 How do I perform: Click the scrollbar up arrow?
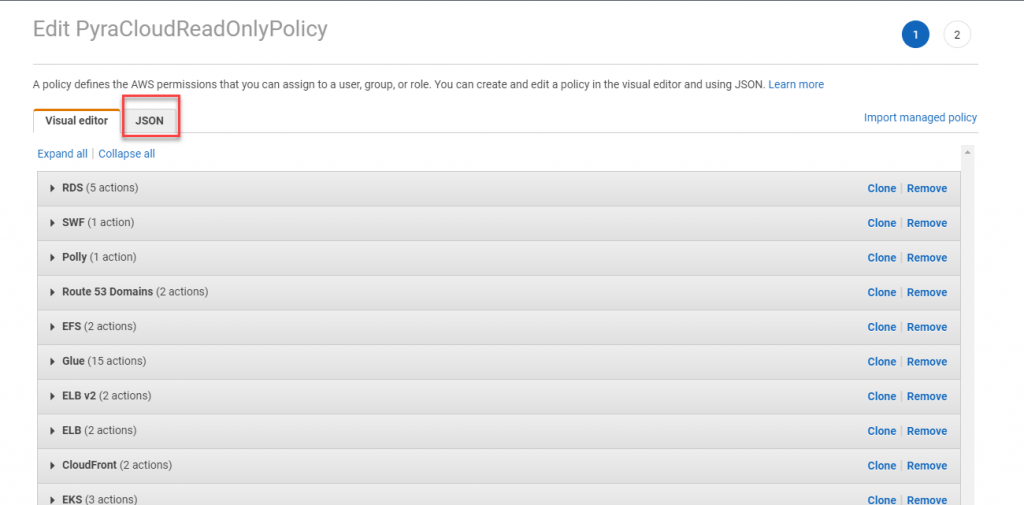(x=967, y=152)
